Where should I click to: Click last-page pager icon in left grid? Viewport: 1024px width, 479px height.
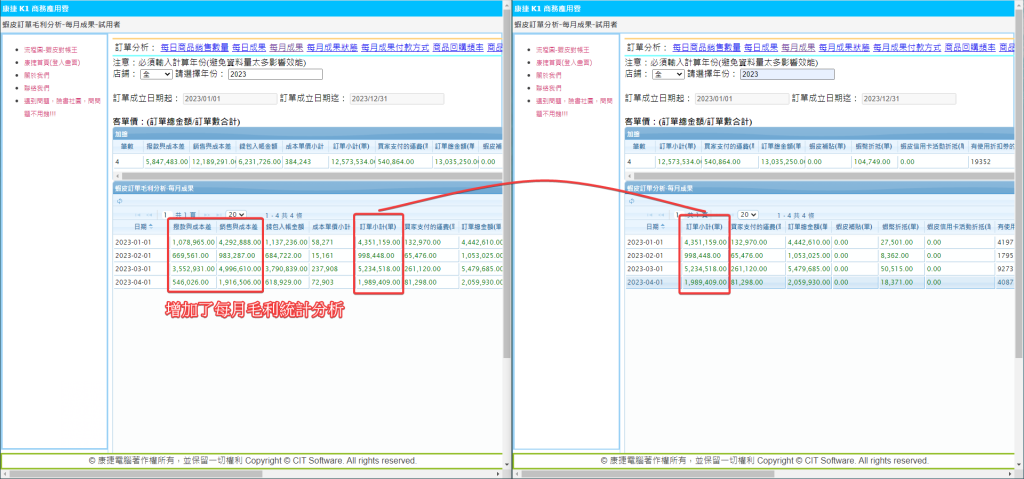coord(218,214)
